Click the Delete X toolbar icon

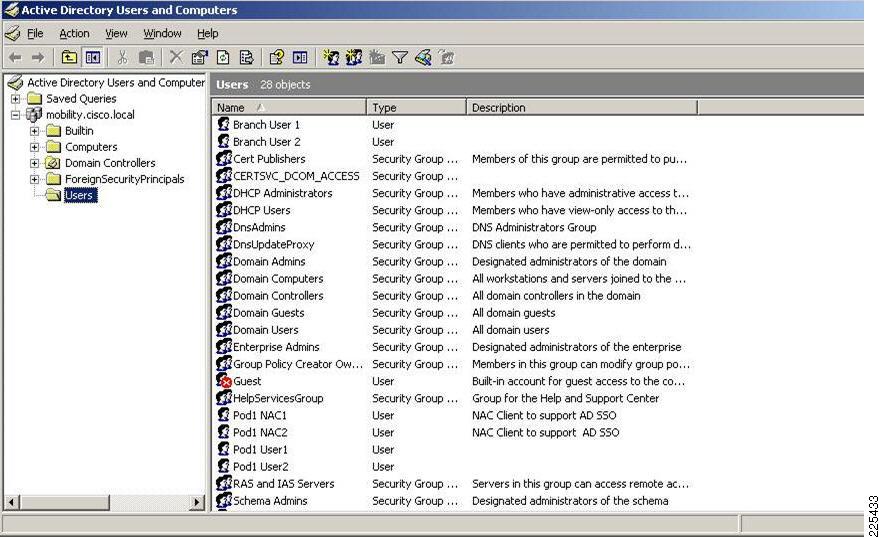point(176,57)
